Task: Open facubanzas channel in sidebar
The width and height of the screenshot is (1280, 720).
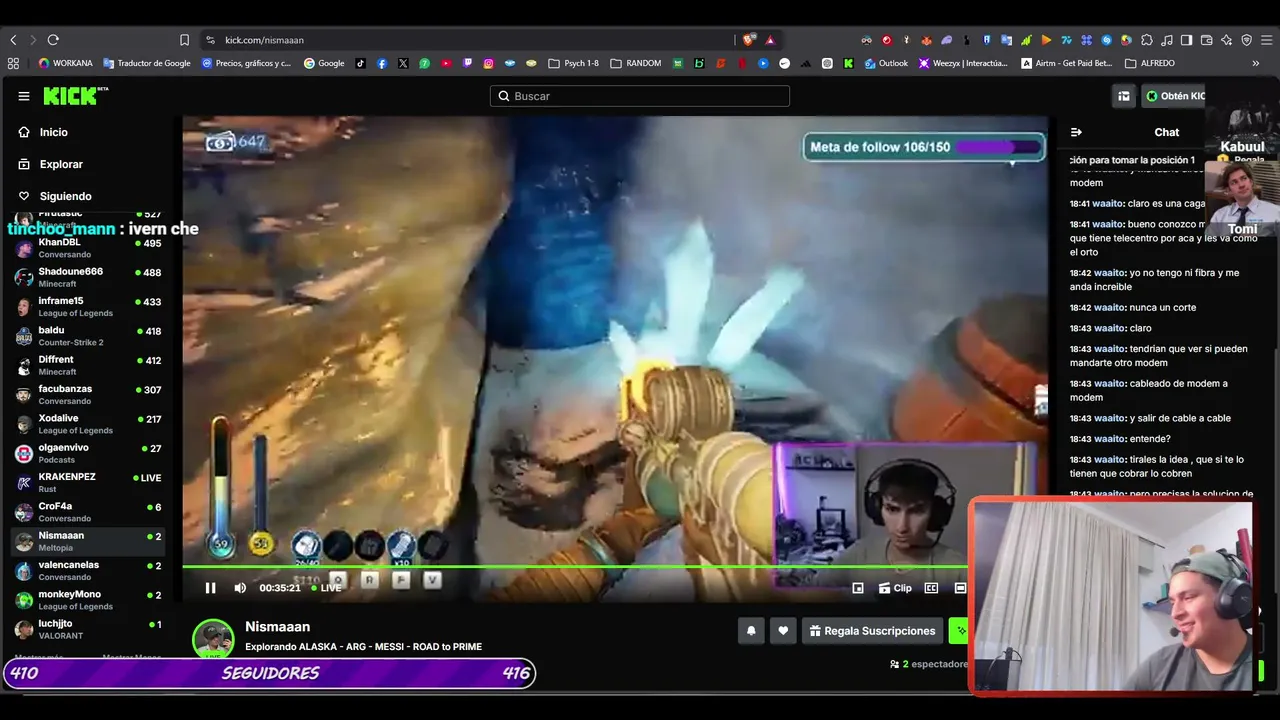Action: [88, 394]
